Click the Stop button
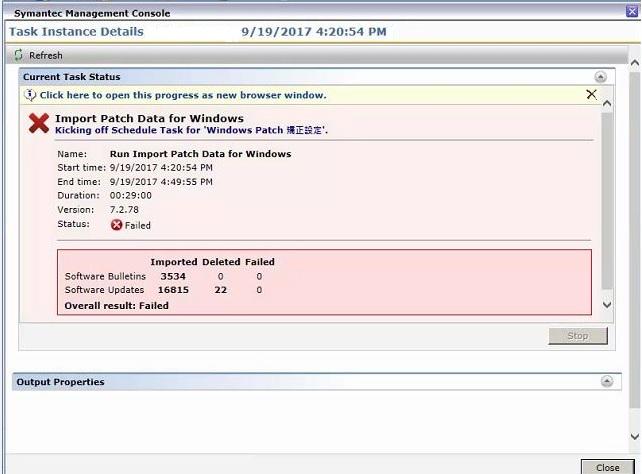Screen dimensions: 642x474 click(578, 336)
